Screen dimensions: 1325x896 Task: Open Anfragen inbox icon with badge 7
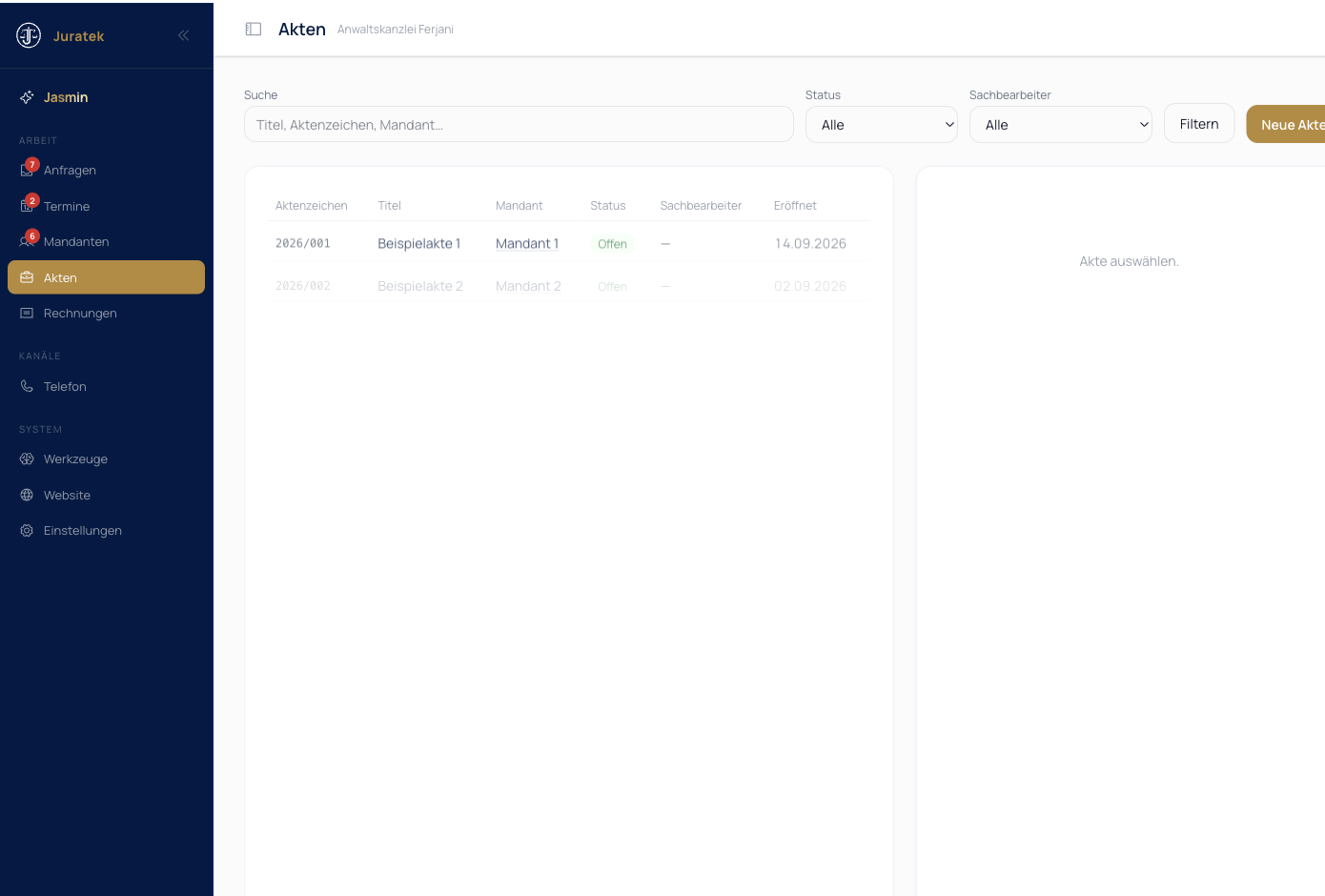27,170
